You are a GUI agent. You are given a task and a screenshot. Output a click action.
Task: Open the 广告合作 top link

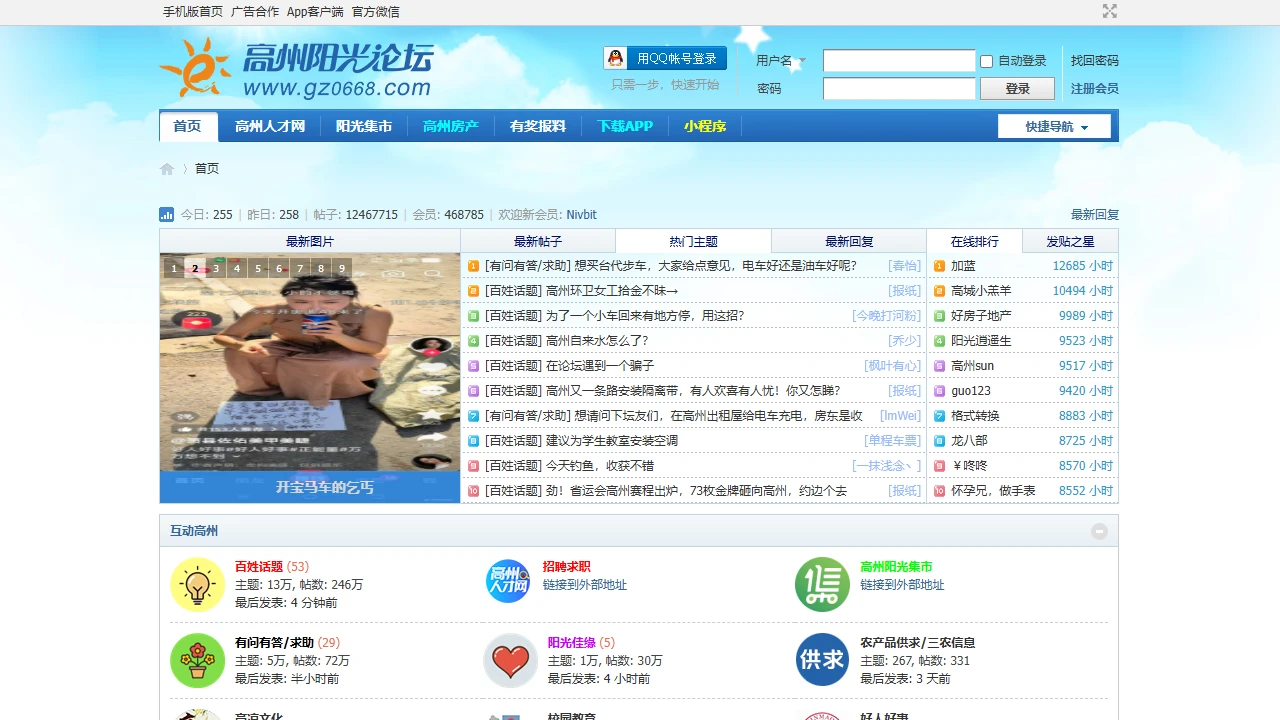(x=255, y=12)
